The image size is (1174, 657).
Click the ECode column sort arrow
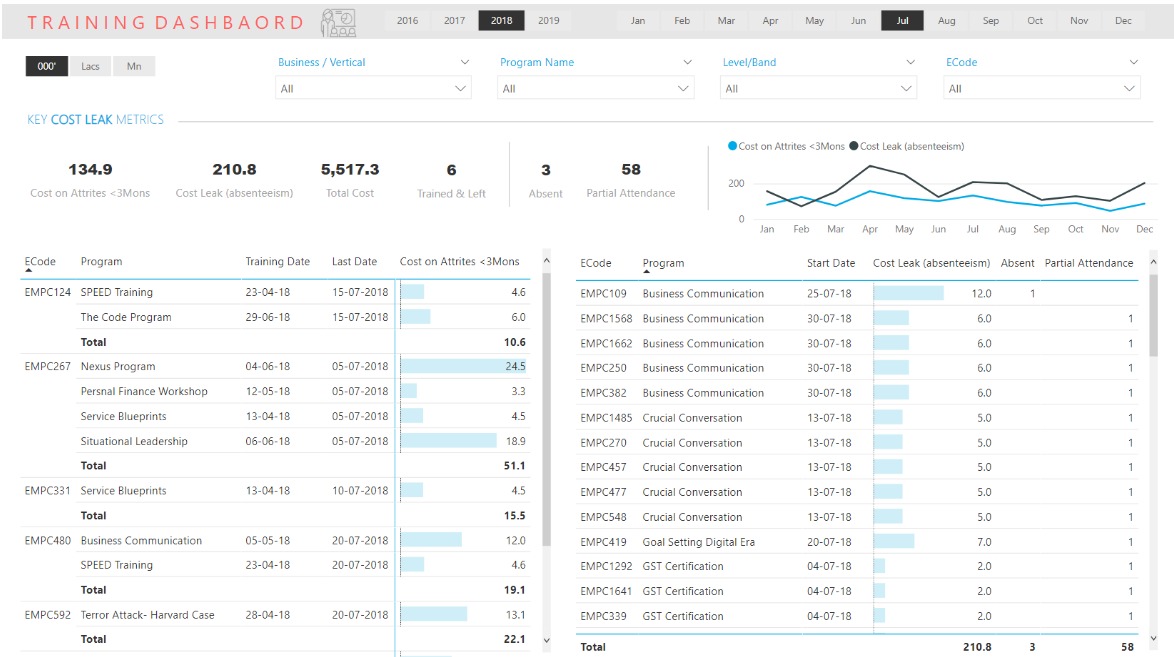28,271
